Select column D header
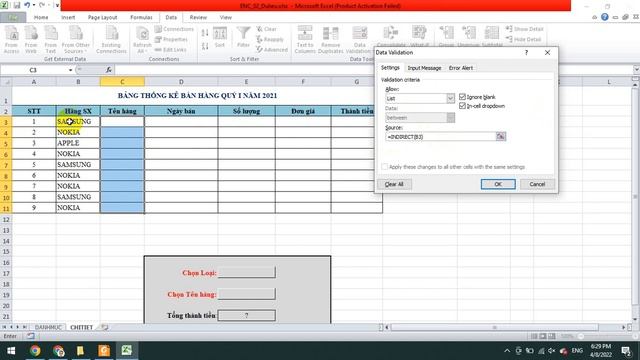The width and height of the screenshot is (640, 360). point(181,82)
